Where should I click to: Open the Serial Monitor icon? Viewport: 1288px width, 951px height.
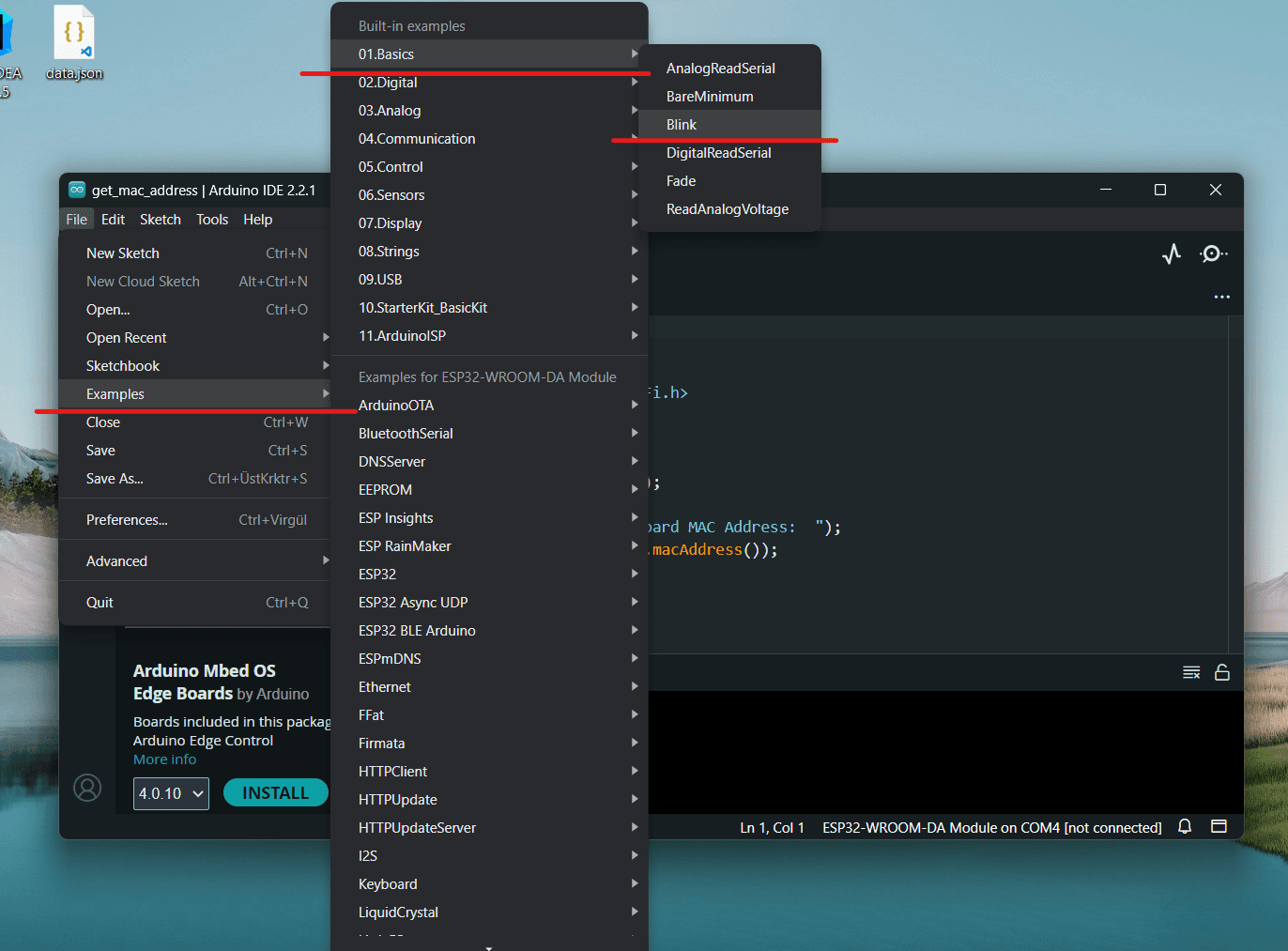point(1213,253)
